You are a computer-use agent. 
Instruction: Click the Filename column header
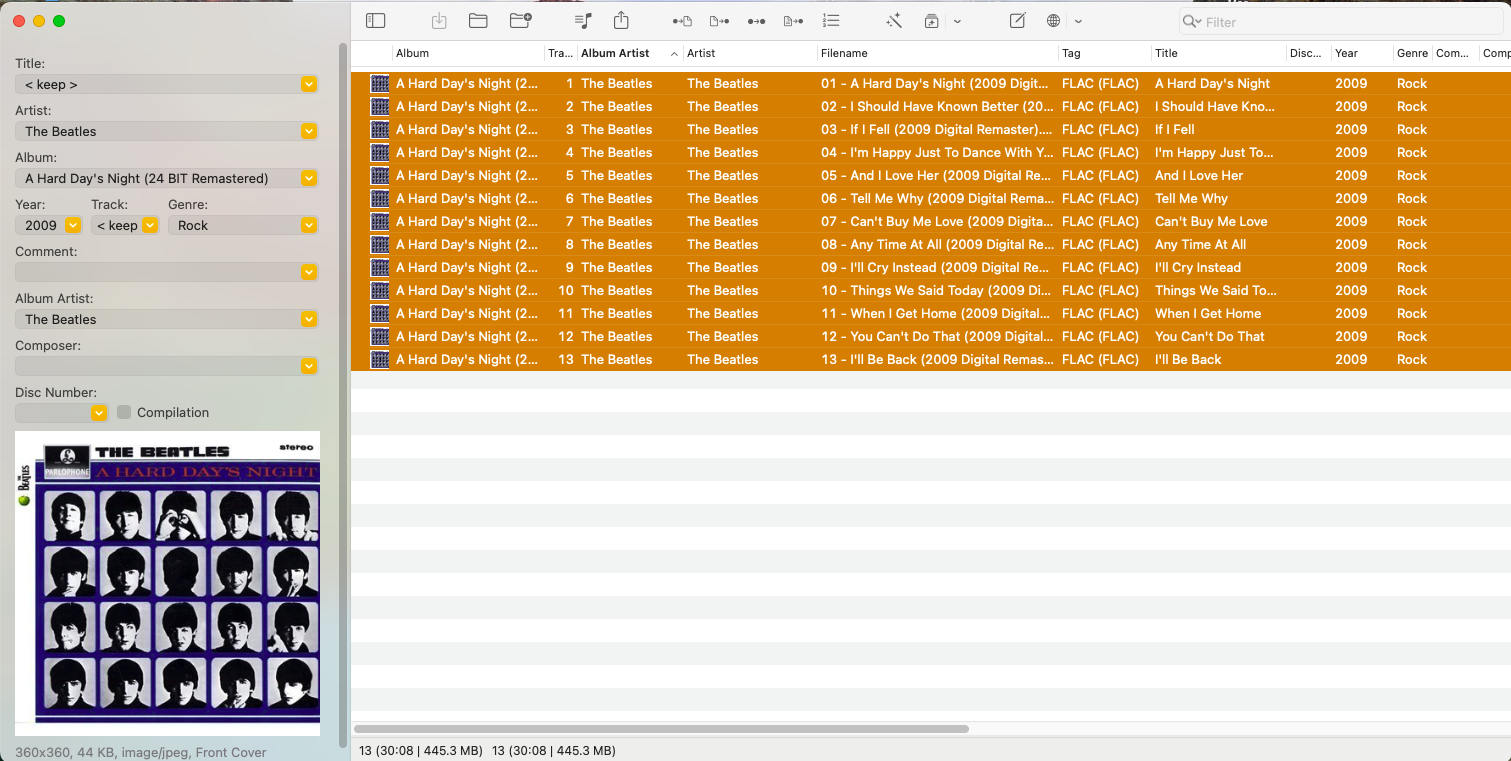(x=844, y=53)
